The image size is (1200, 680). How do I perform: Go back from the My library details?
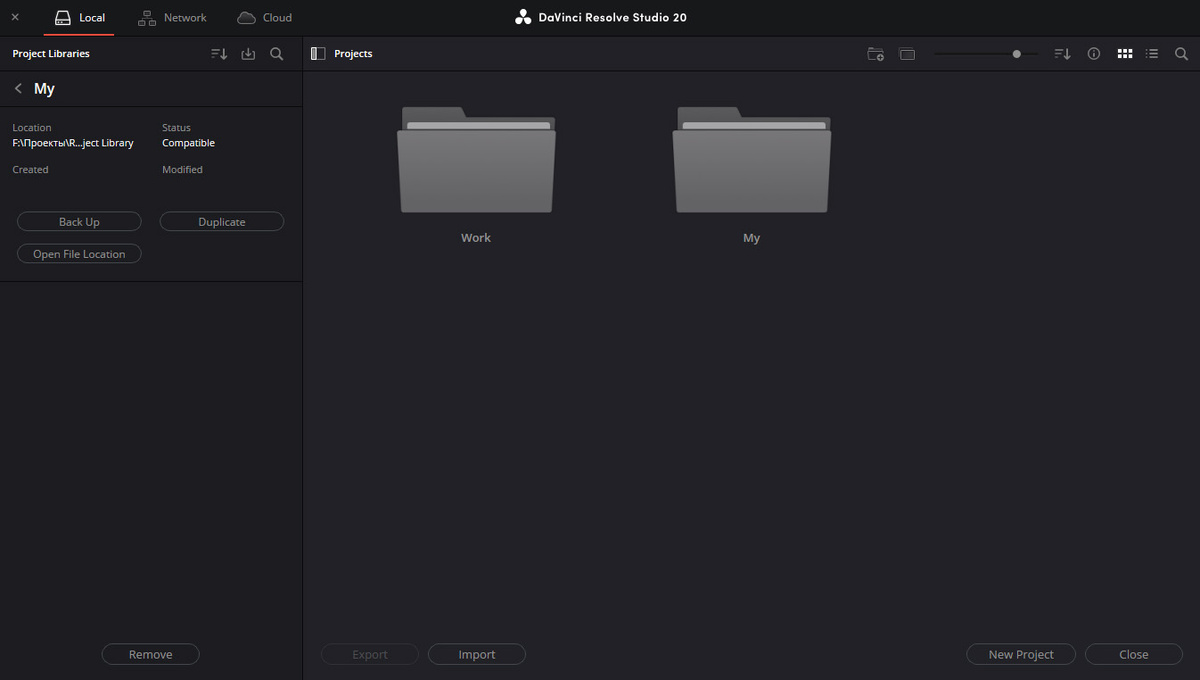(x=18, y=89)
